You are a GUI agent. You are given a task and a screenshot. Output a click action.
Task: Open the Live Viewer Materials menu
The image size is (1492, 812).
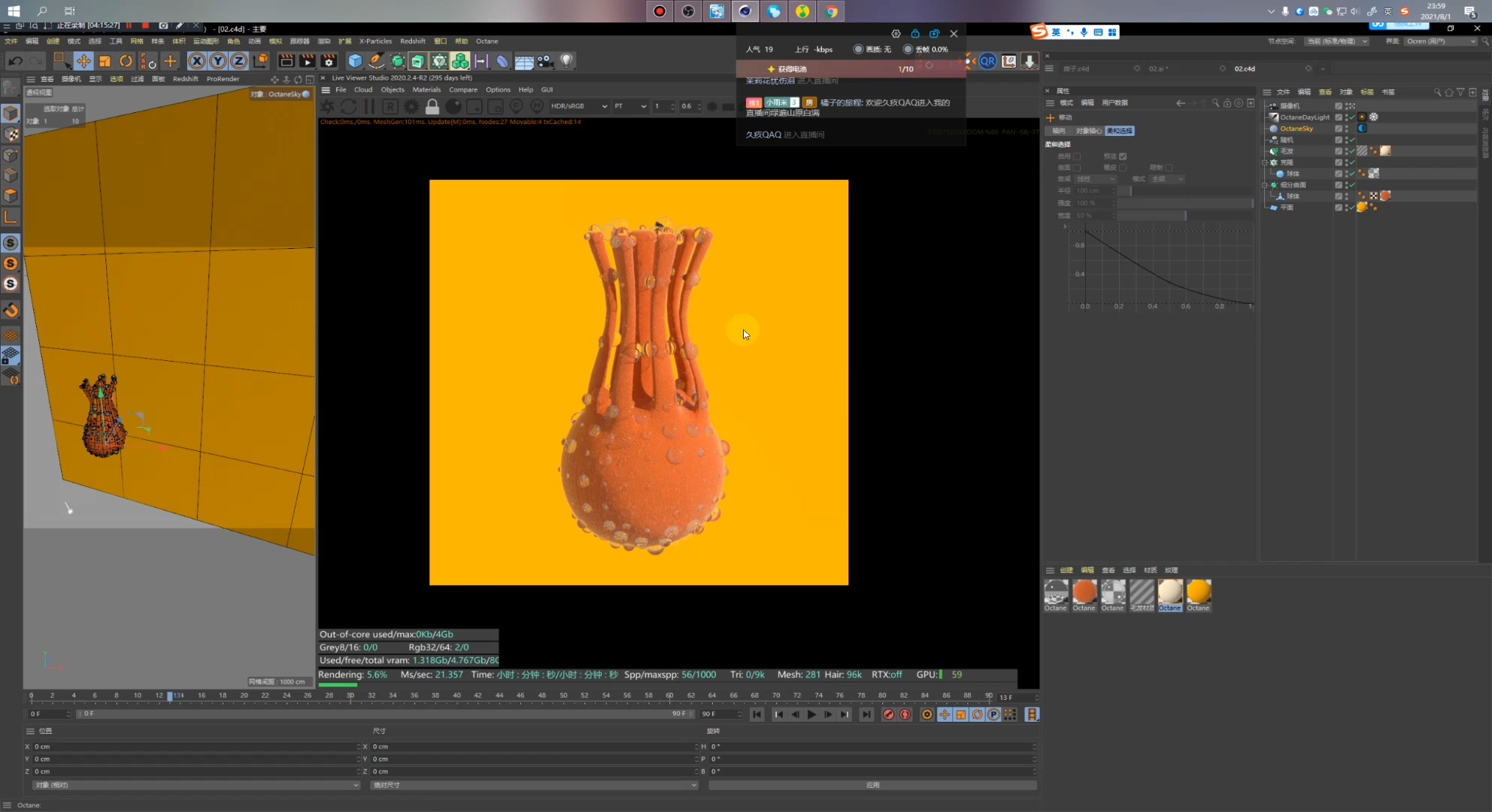426,89
